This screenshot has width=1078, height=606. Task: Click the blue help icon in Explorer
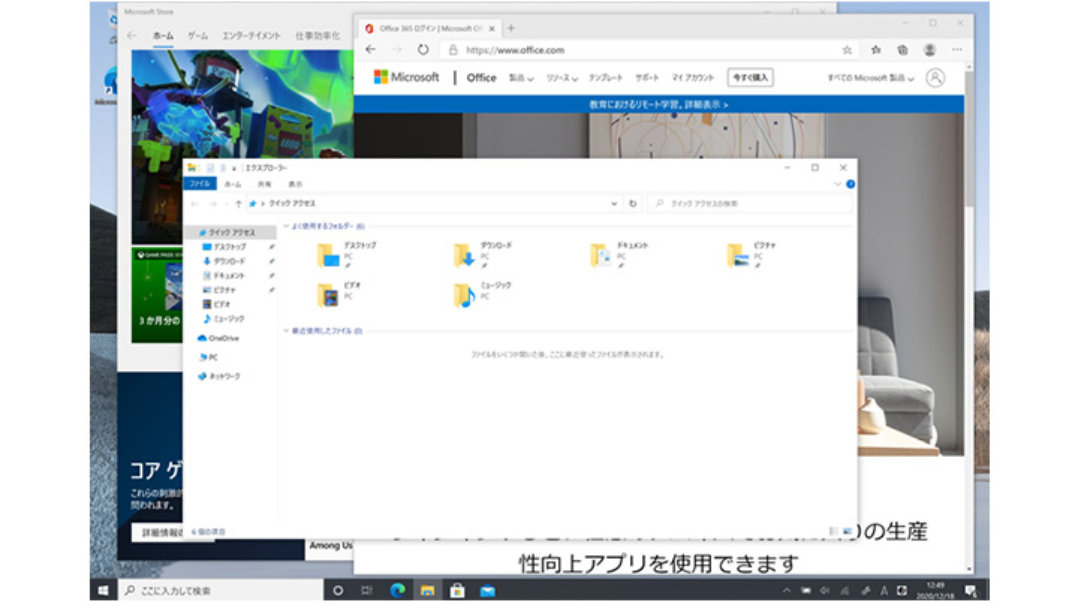(x=850, y=184)
